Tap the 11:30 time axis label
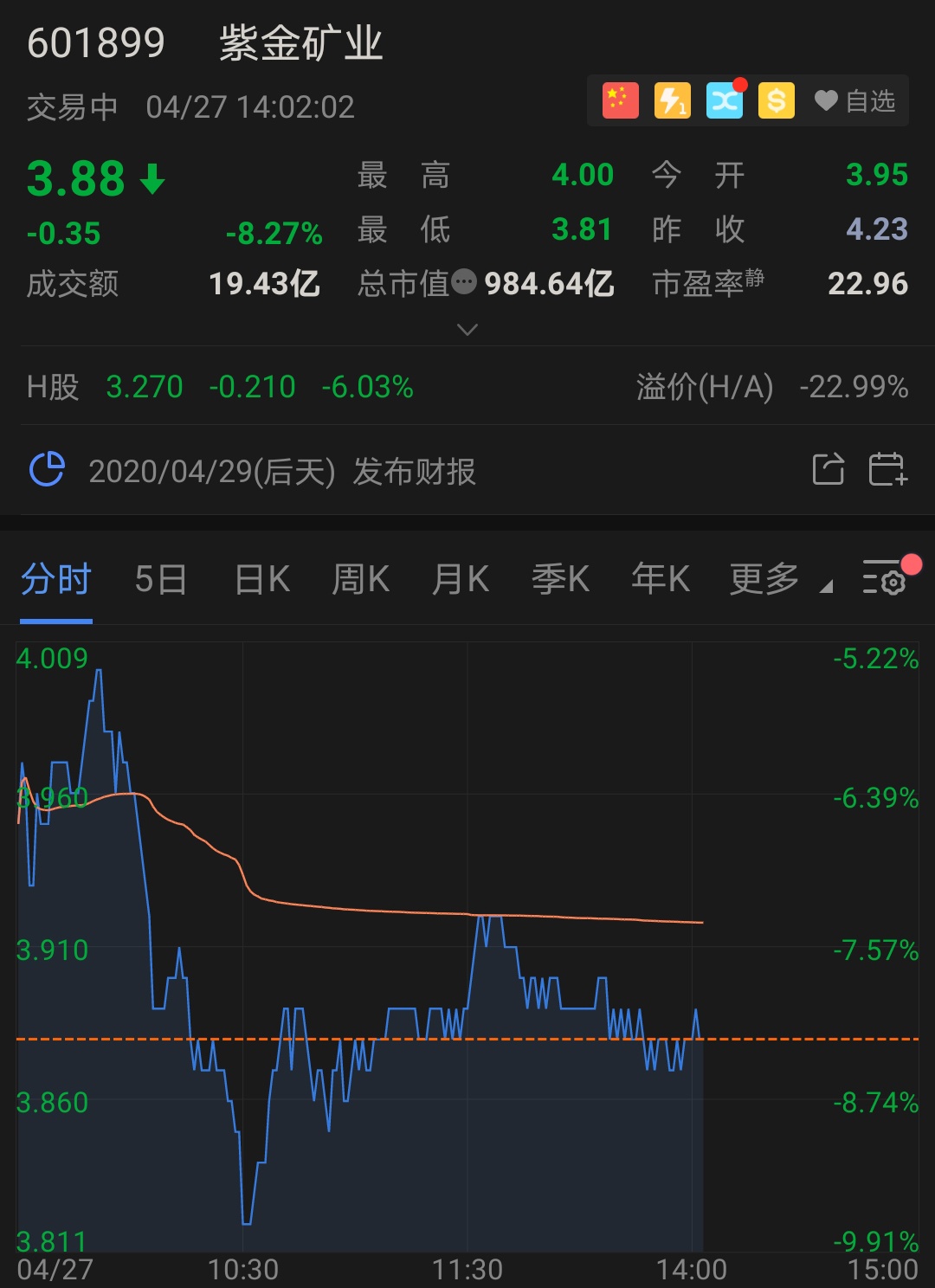This screenshot has width=935, height=1288. coord(467,1270)
